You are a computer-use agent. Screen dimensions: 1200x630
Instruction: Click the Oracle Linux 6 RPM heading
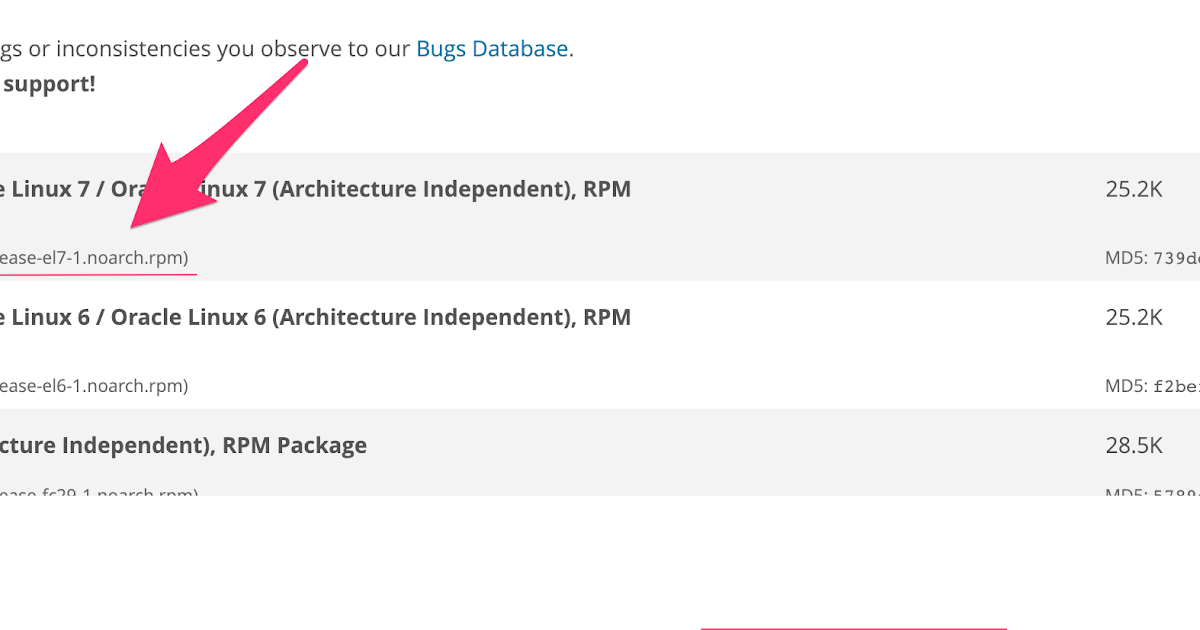tap(315, 317)
